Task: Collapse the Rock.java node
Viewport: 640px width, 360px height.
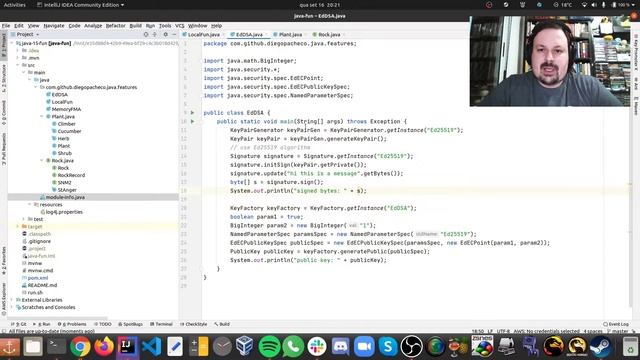Action: tap(42, 161)
